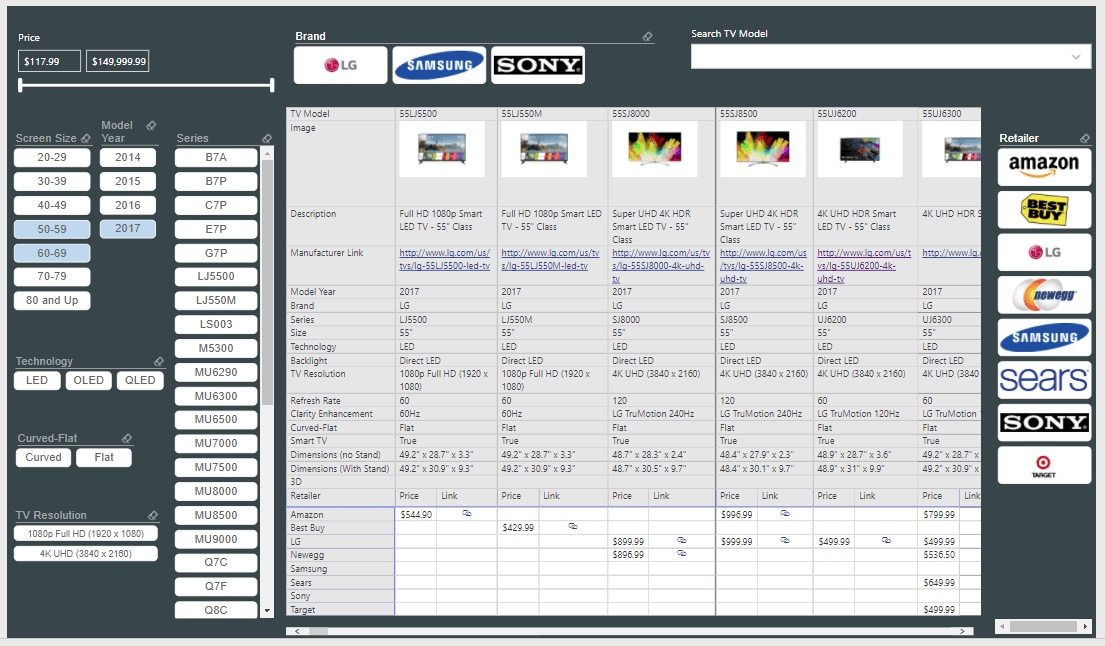
Task: Toggle model year 2014 filter
Action: pyautogui.click(x=128, y=157)
